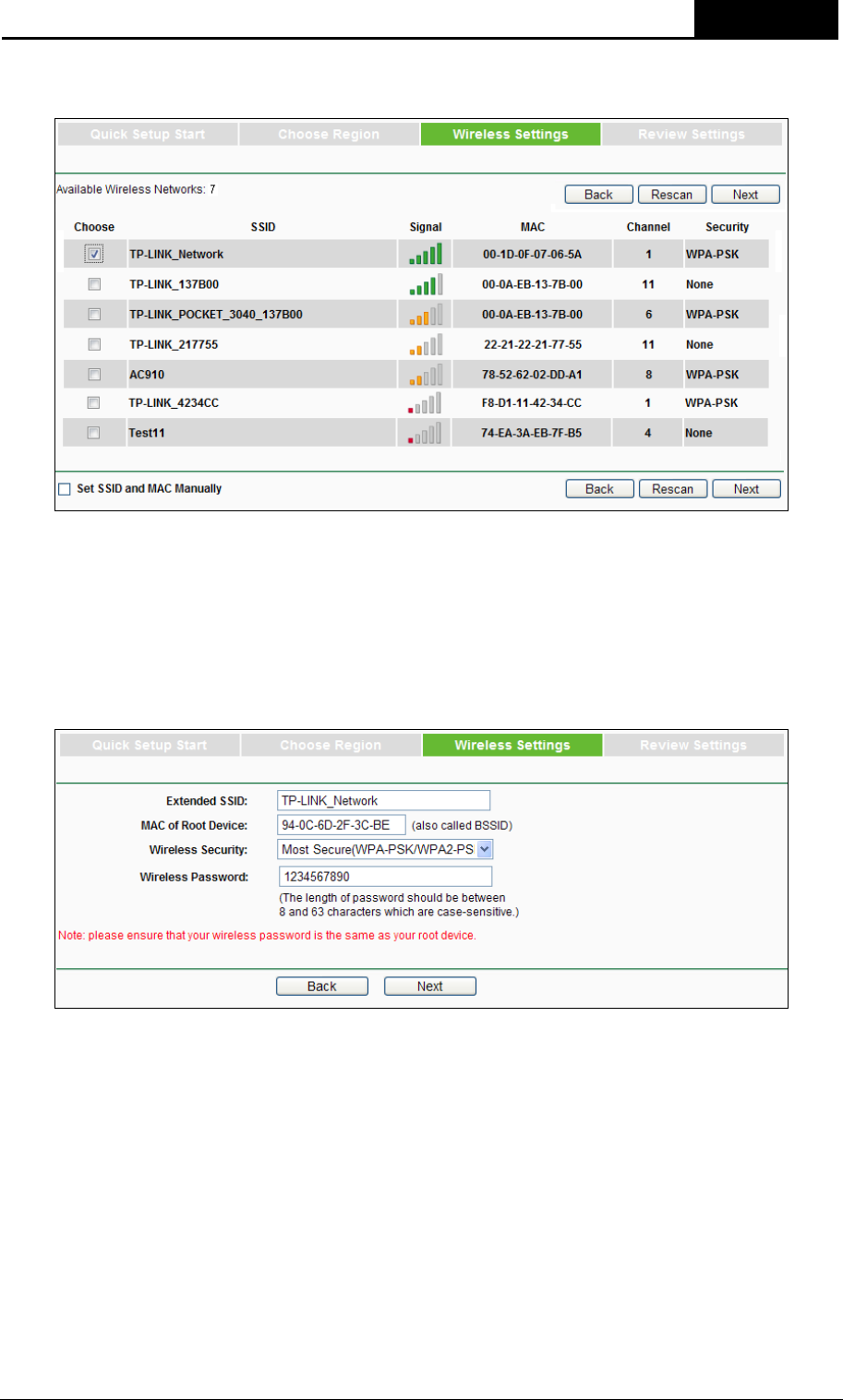The height and width of the screenshot is (1400, 843).
Task: Open Quick Setup Start tab in network list panel
Action: [x=148, y=135]
